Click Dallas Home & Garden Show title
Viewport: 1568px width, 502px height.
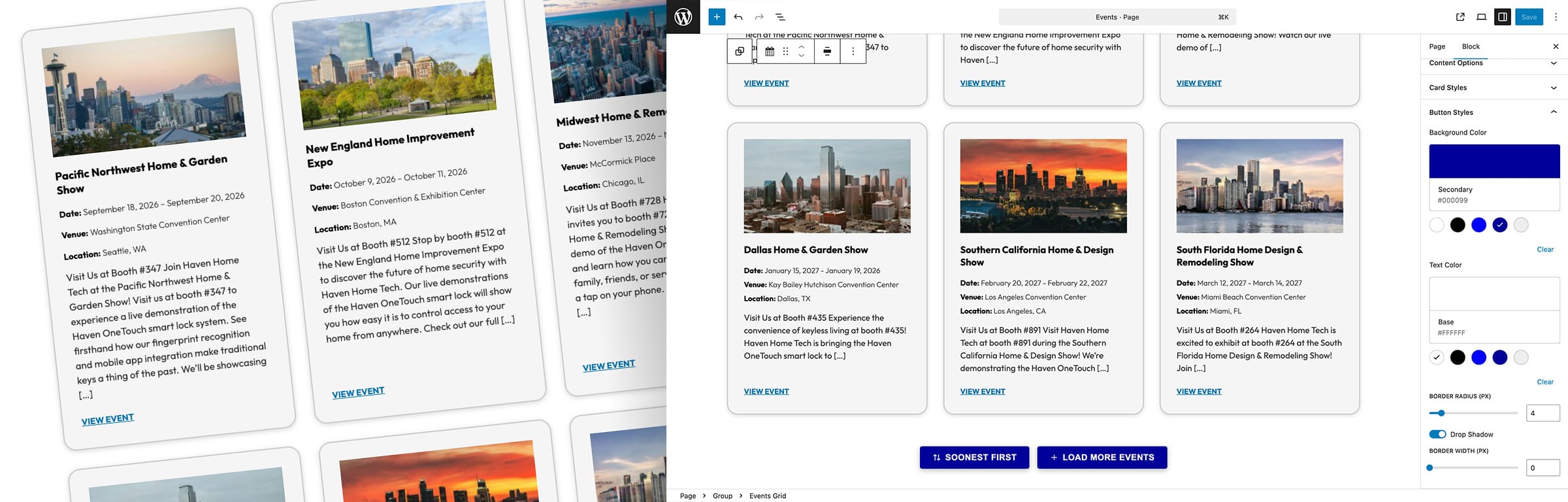(806, 250)
